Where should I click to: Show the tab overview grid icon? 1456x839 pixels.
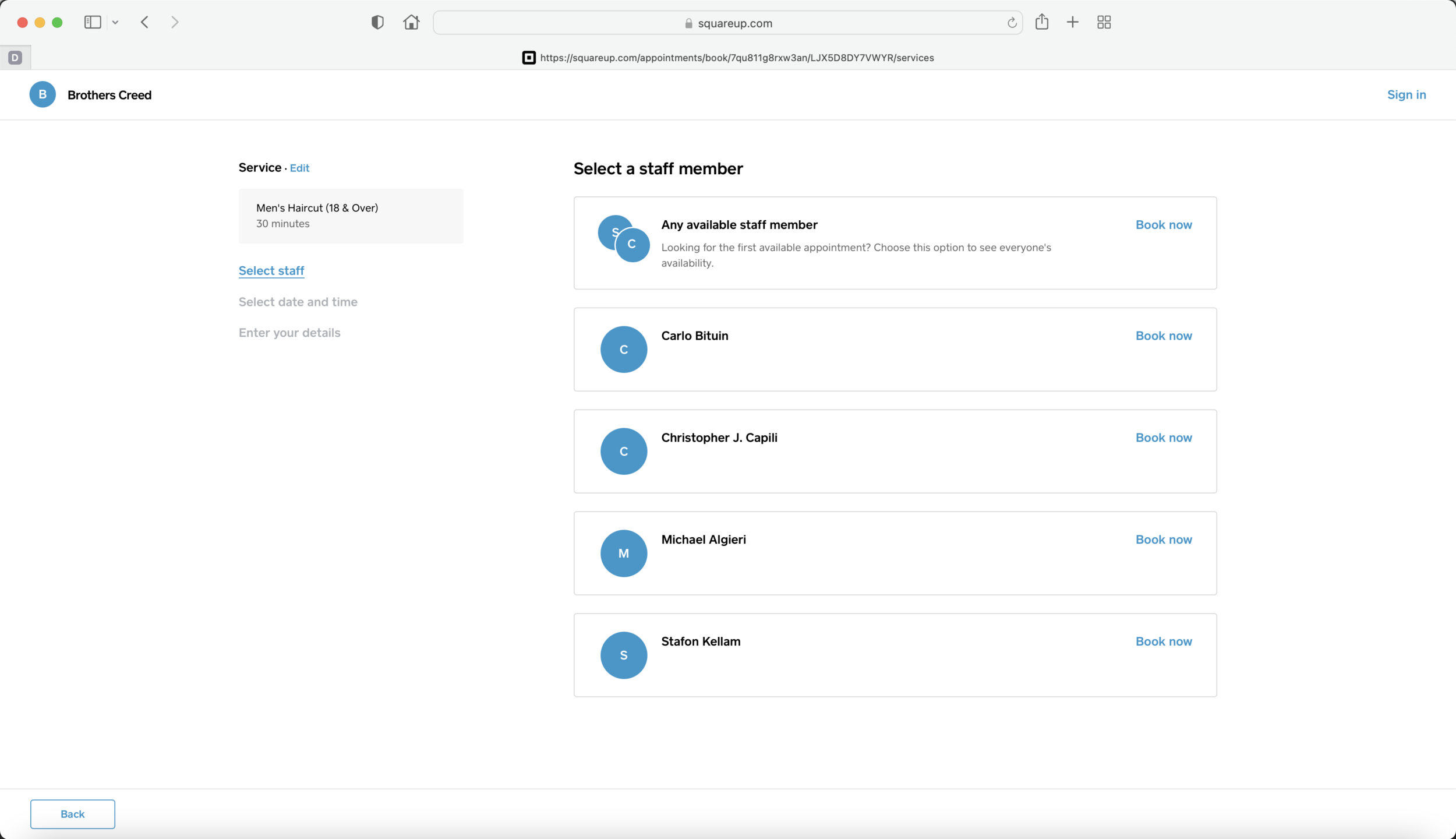(x=1104, y=22)
